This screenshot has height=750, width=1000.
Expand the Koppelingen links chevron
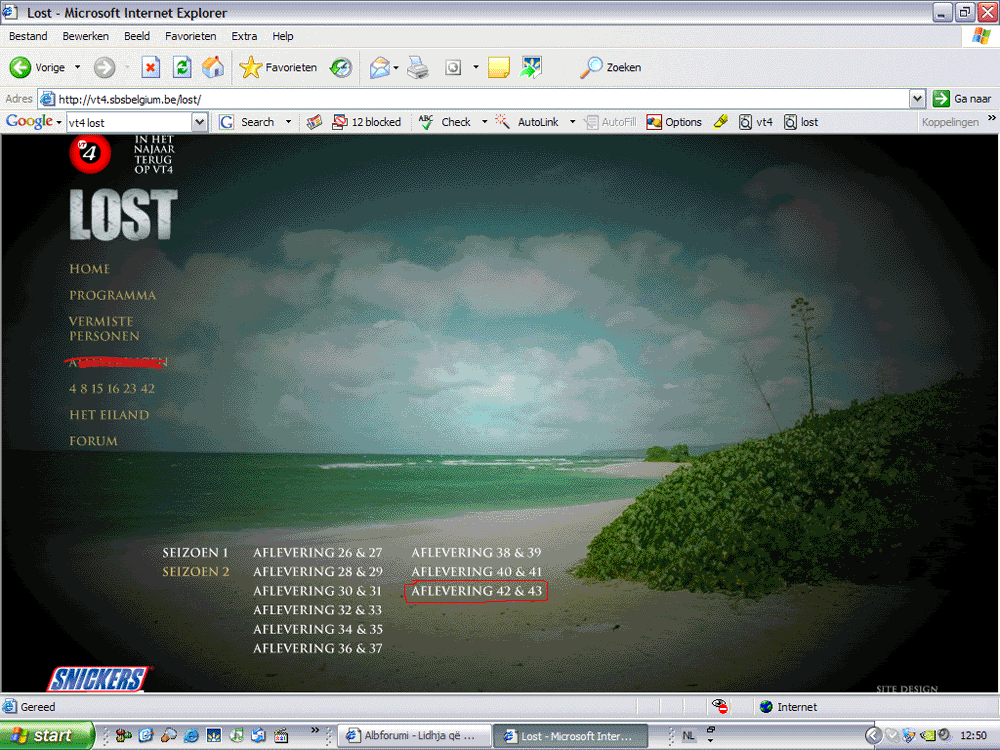tap(991, 118)
